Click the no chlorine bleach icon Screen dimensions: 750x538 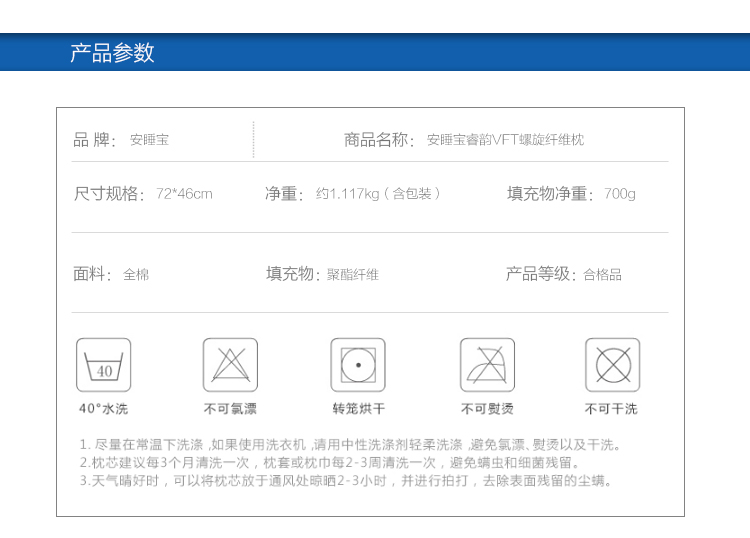230,365
